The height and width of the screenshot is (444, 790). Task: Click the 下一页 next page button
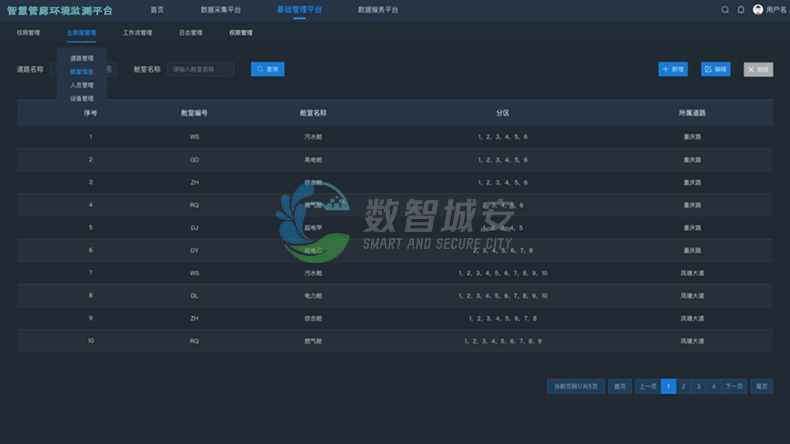point(735,386)
